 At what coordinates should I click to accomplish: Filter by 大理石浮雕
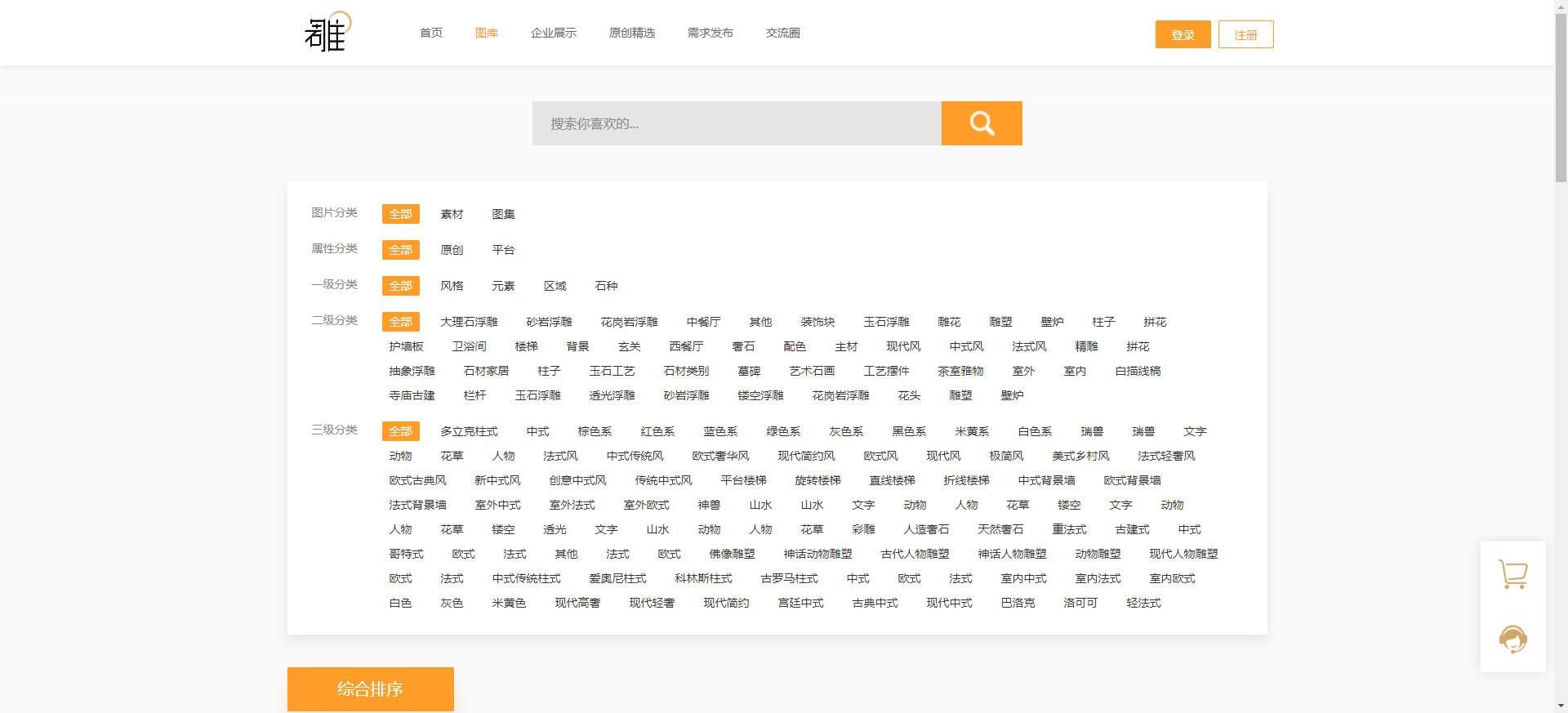coord(470,322)
